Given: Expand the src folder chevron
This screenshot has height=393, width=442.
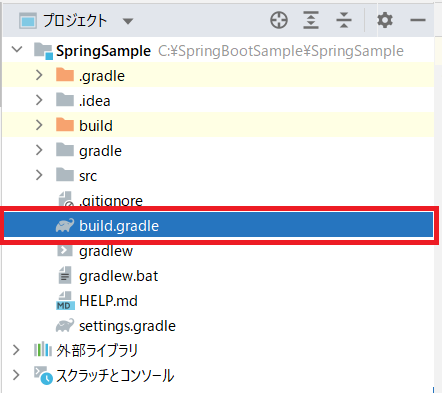Looking at the screenshot, I should (39, 175).
